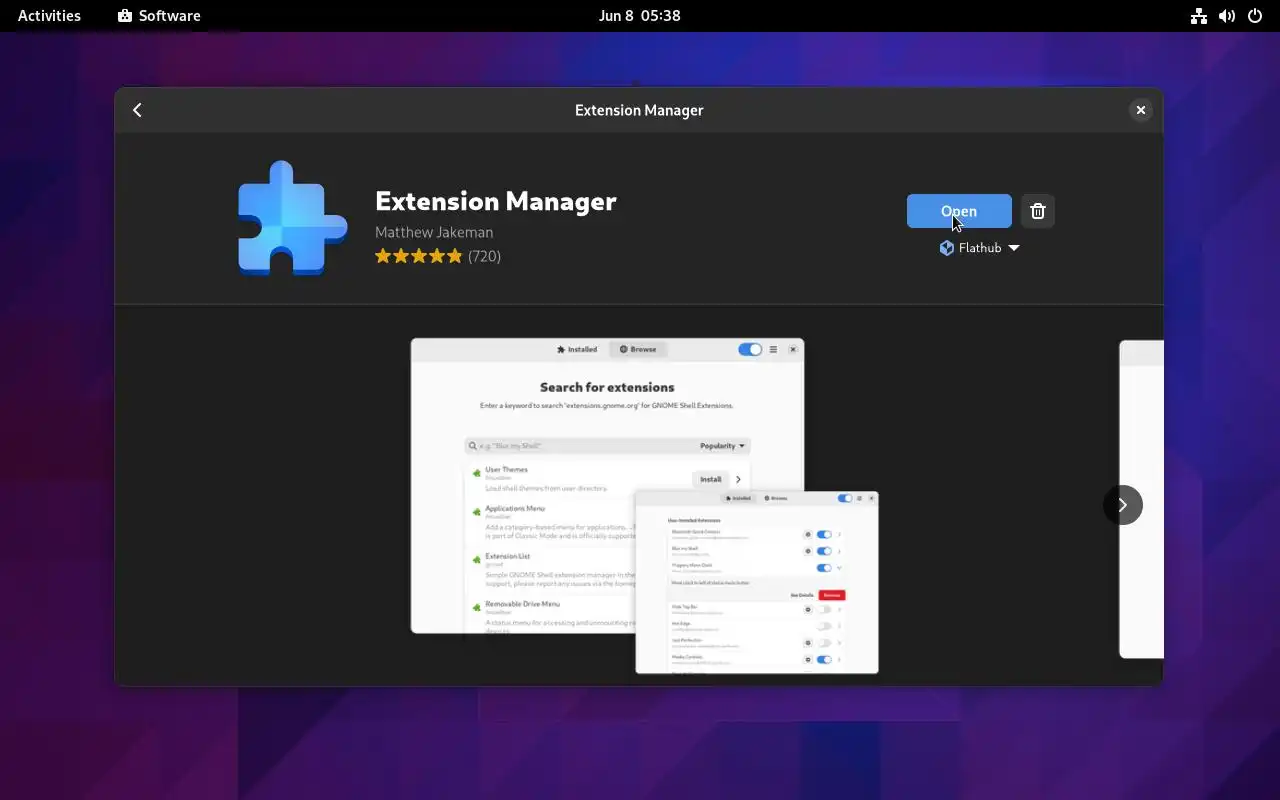Click the power icon in top bar
This screenshot has width=1280, height=800.
(1255, 15)
